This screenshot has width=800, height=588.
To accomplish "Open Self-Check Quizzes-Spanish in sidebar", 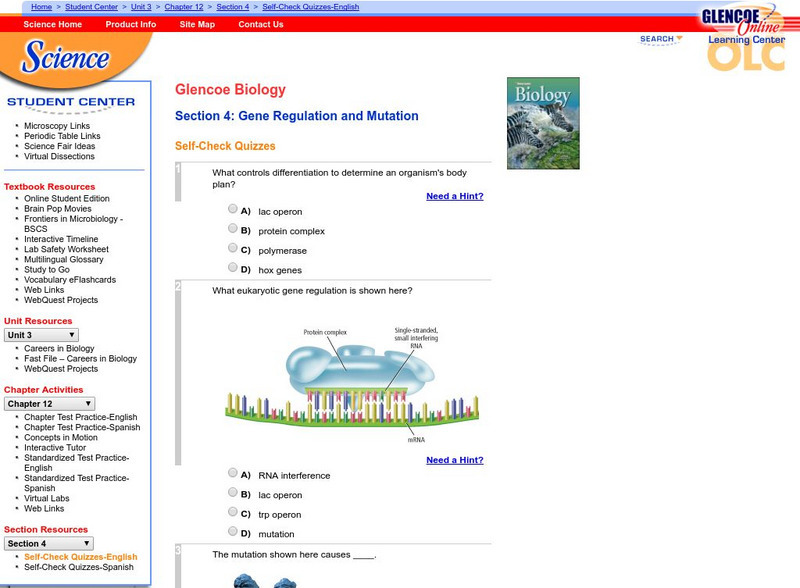I will pos(79,567).
